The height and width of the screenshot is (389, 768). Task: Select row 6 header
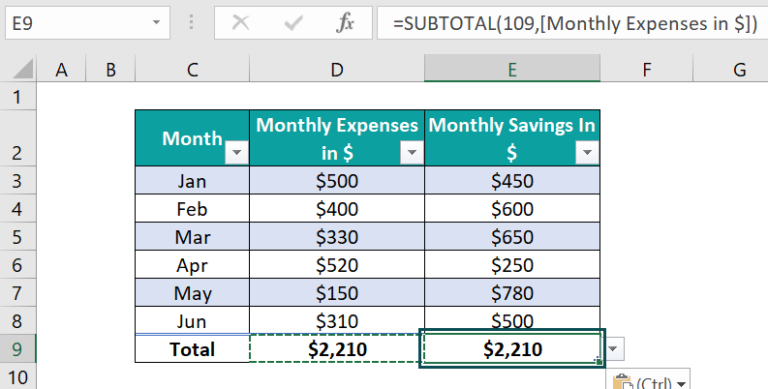(18, 265)
